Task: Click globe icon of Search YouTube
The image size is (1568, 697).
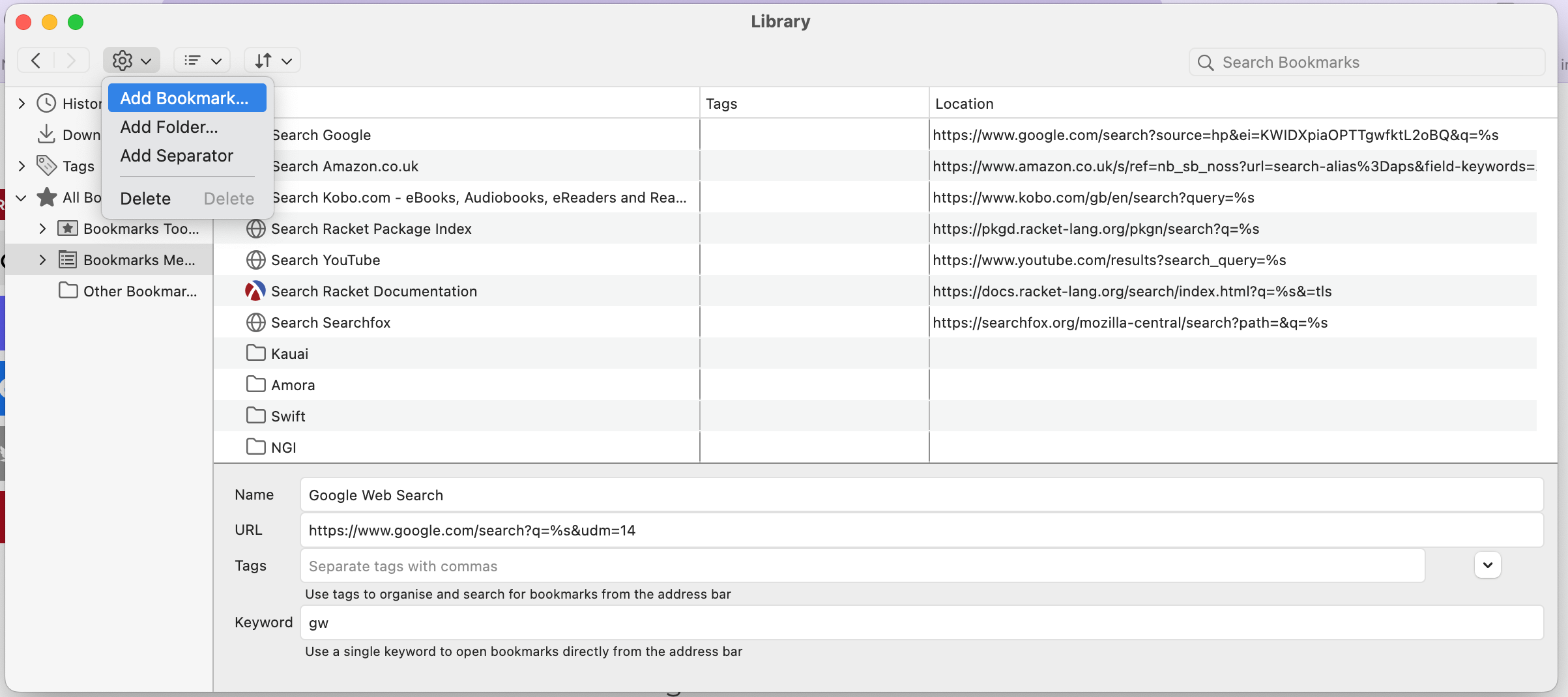Action: (255, 260)
